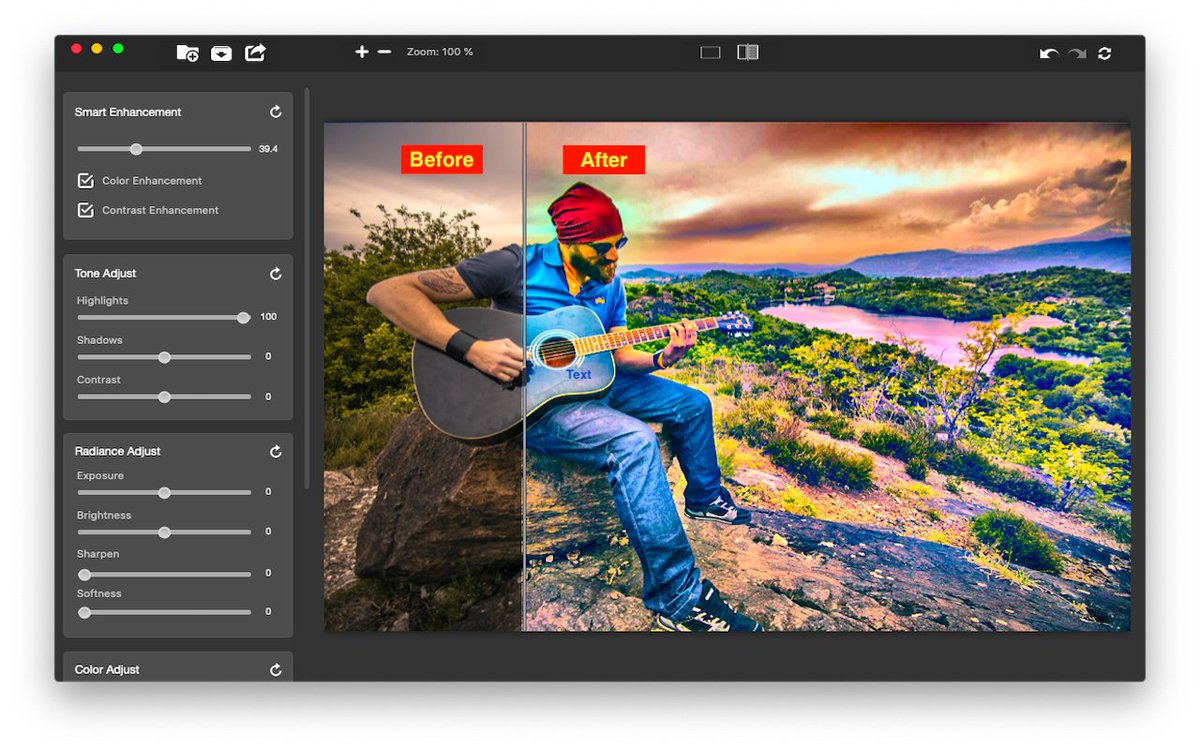Click the Before label on image
The width and height of the screenshot is (1200, 750).
tap(442, 160)
